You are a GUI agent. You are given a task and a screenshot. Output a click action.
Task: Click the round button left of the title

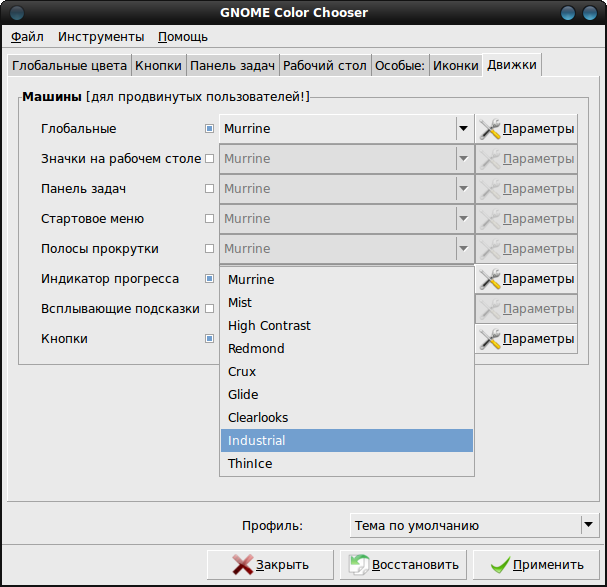[x=17, y=13]
